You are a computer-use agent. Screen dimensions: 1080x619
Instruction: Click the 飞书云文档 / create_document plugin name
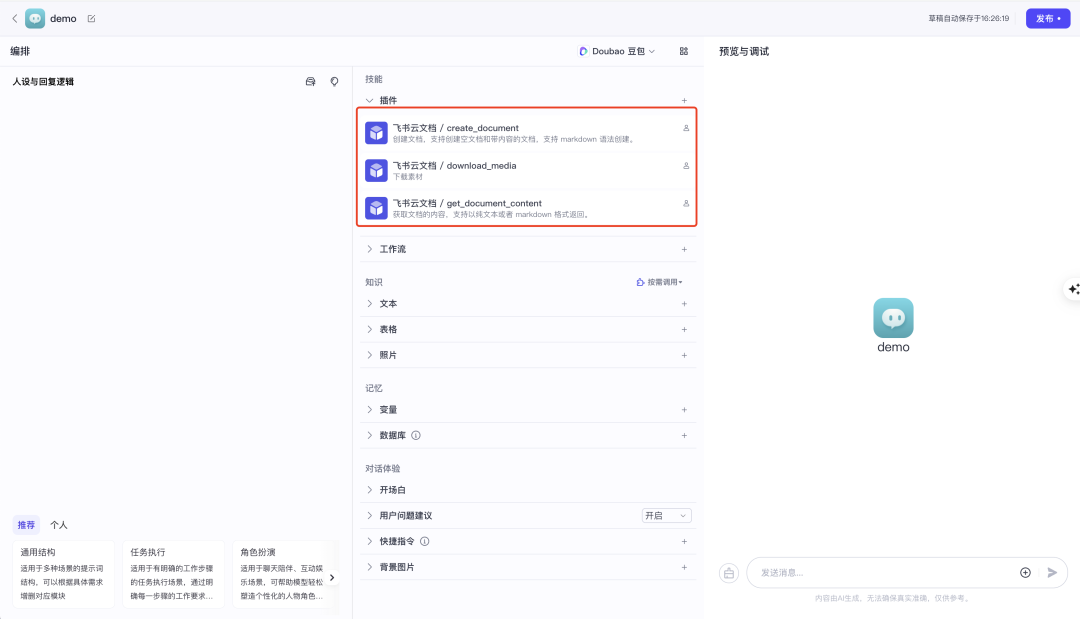(x=455, y=128)
